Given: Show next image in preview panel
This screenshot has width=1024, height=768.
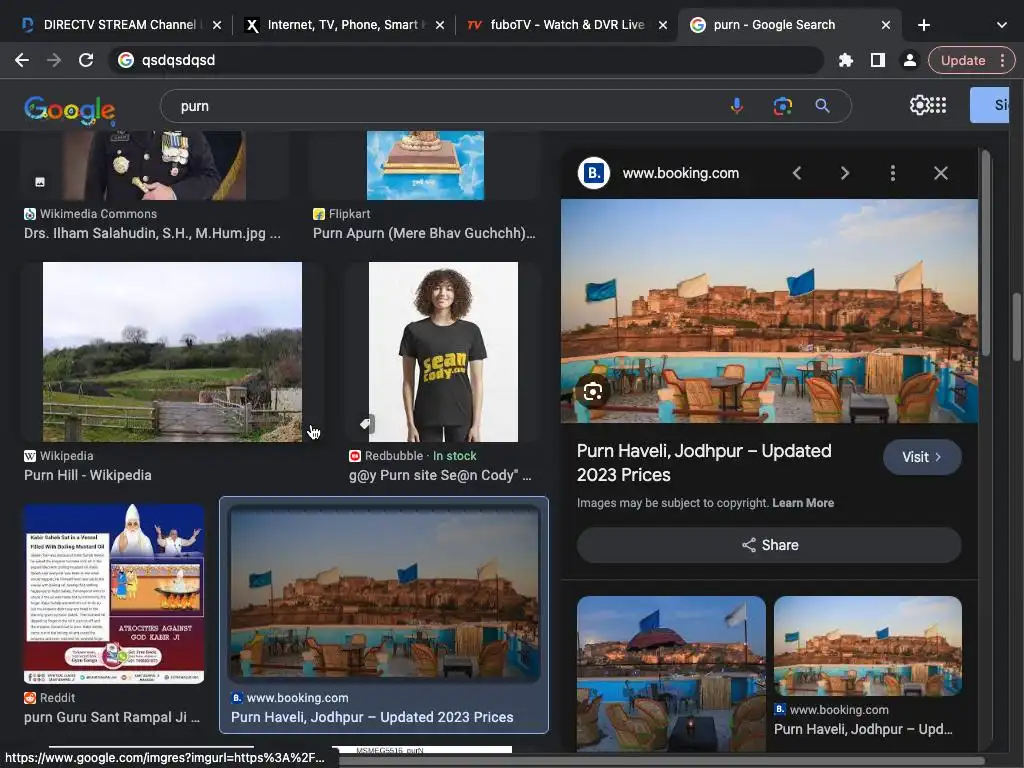Looking at the screenshot, I should point(845,173).
